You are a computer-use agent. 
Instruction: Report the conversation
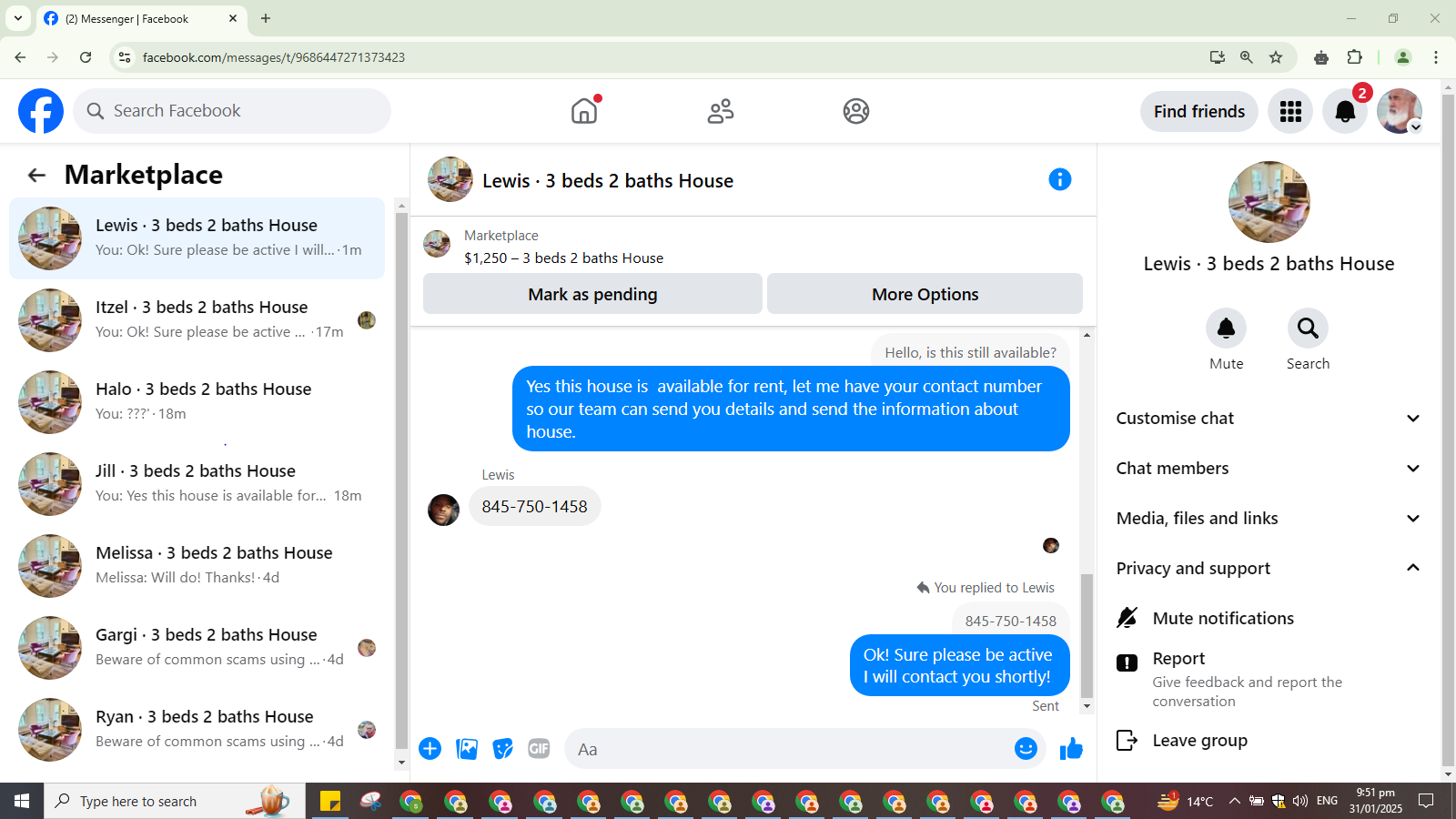point(1268,679)
